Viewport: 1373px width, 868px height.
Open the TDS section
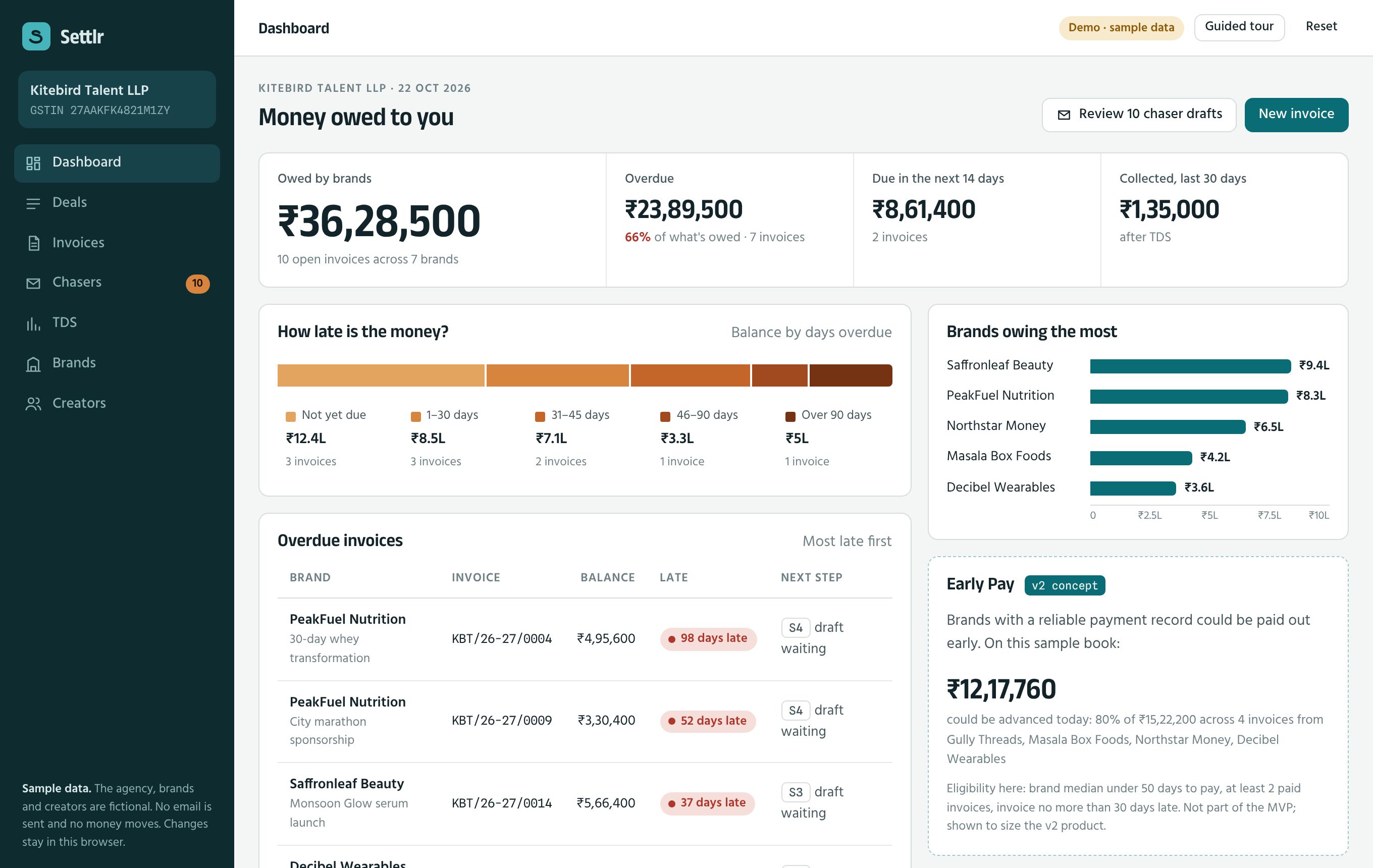coord(117,323)
